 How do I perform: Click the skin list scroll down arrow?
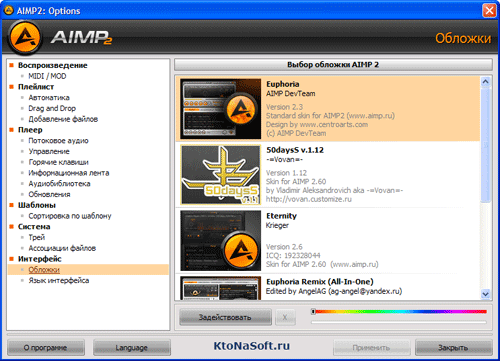tap(485, 294)
